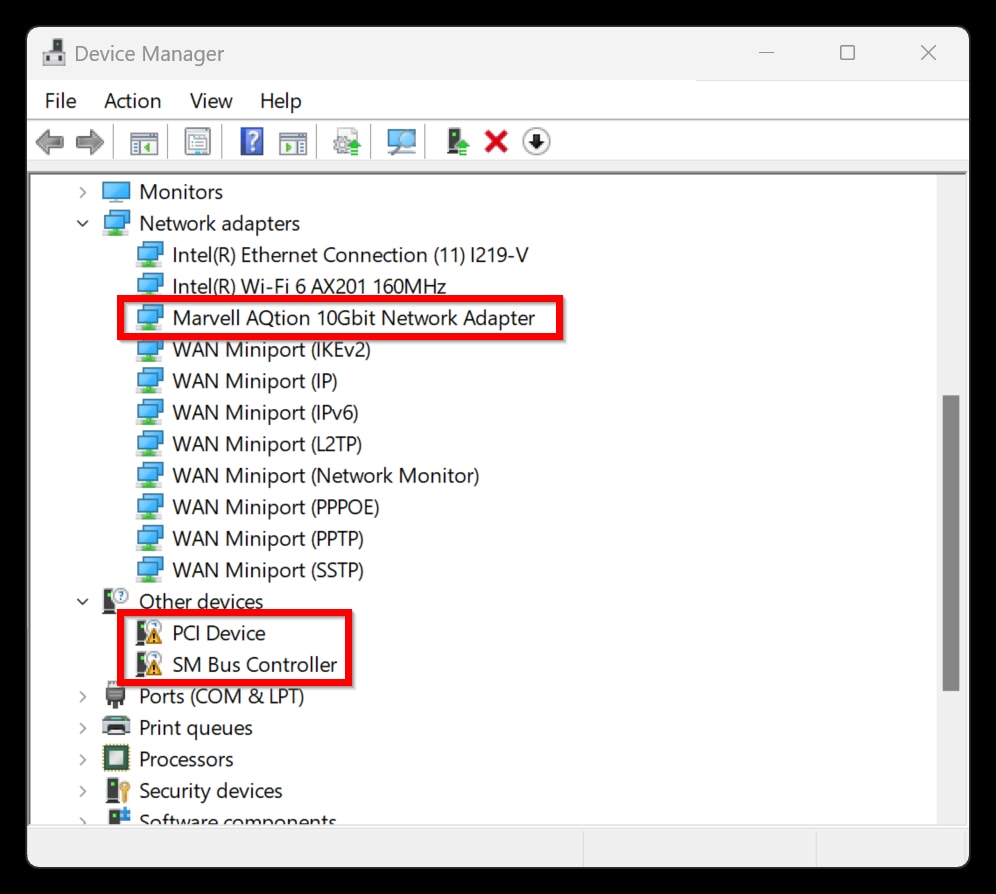Click the Disable device down-arrow icon

tap(537, 142)
